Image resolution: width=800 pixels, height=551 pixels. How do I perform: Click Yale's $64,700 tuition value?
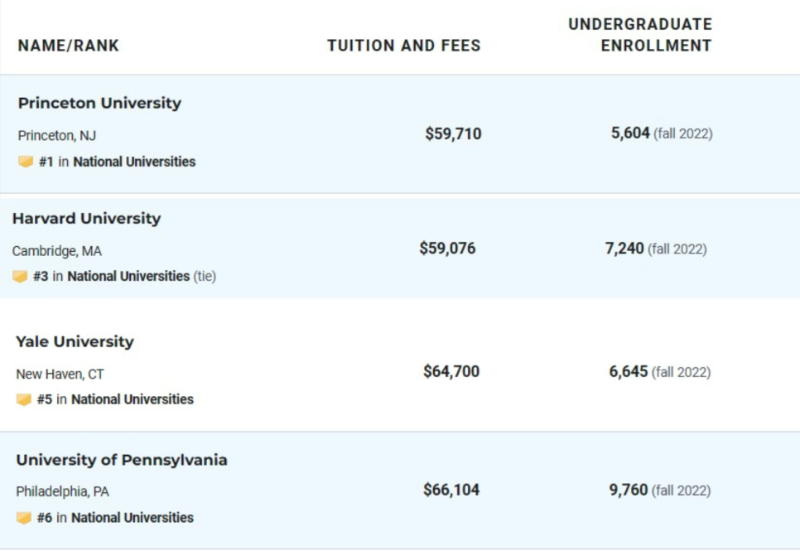pyautogui.click(x=452, y=371)
